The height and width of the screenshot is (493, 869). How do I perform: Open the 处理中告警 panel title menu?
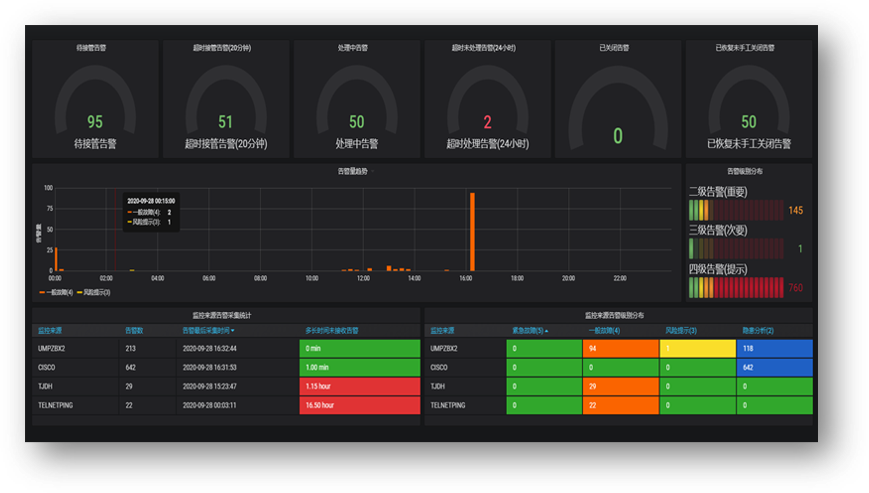point(352,48)
